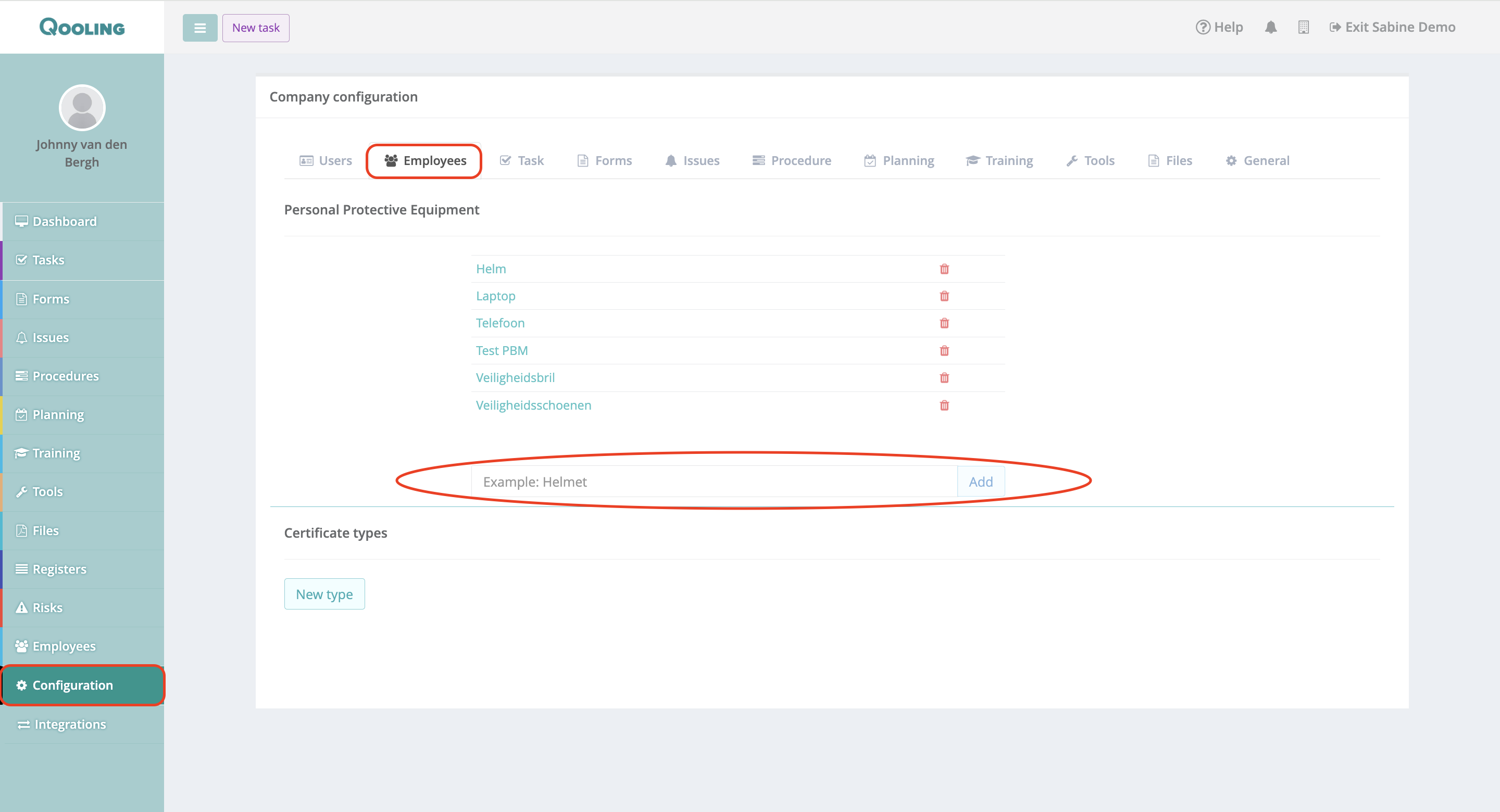
Task: Click the building icon in header
Action: point(1303,28)
